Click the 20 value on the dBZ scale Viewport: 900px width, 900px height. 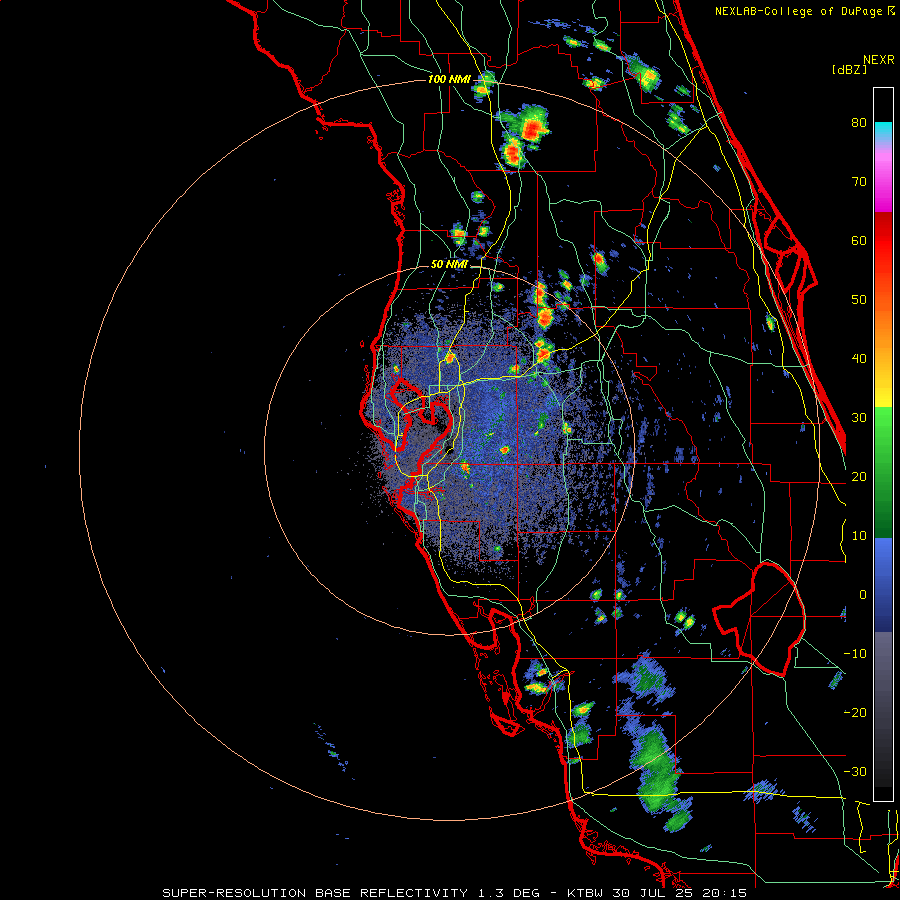pos(859,476)
